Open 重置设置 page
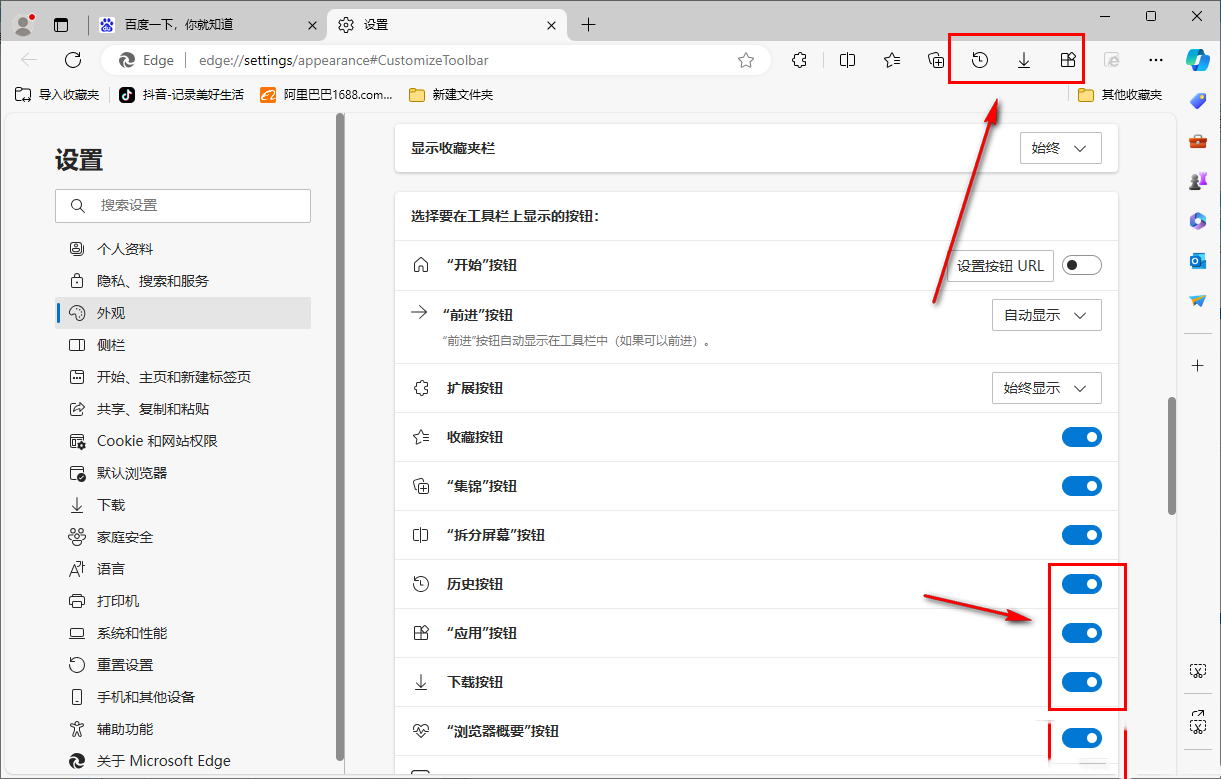 click(x=183, y=665)
